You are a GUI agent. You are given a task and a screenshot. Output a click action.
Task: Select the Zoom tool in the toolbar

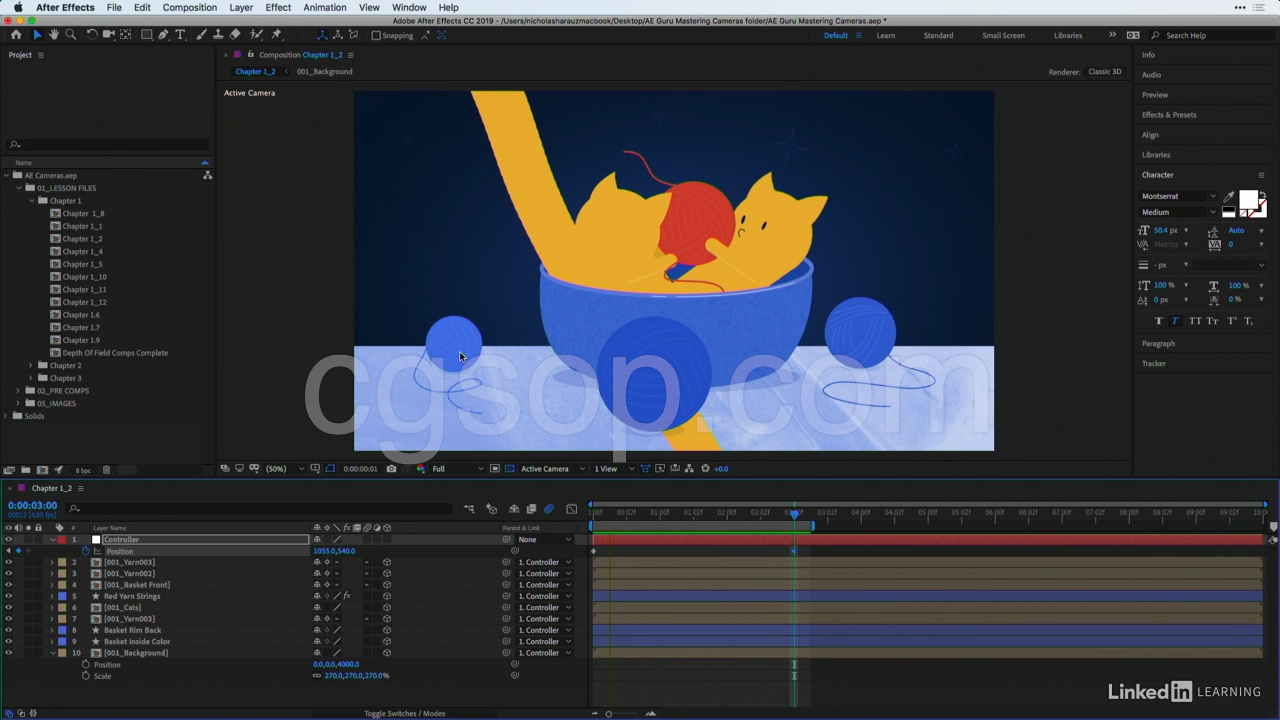click(70, 35)
